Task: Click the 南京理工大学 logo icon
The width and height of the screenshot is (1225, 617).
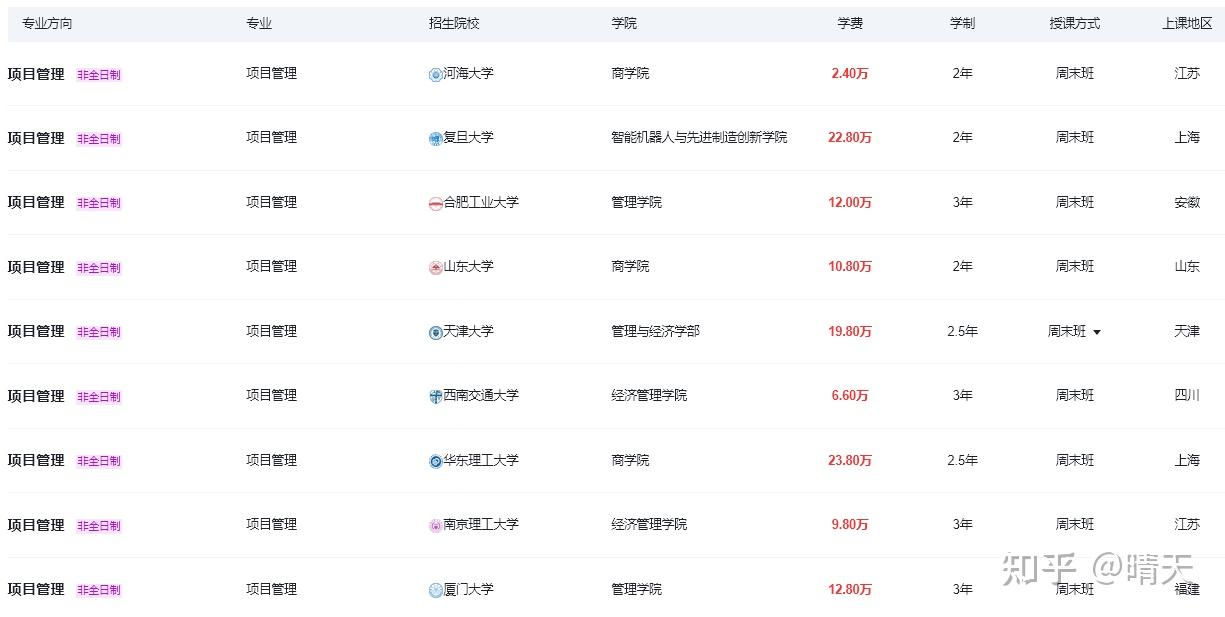Action: (435, 525)
